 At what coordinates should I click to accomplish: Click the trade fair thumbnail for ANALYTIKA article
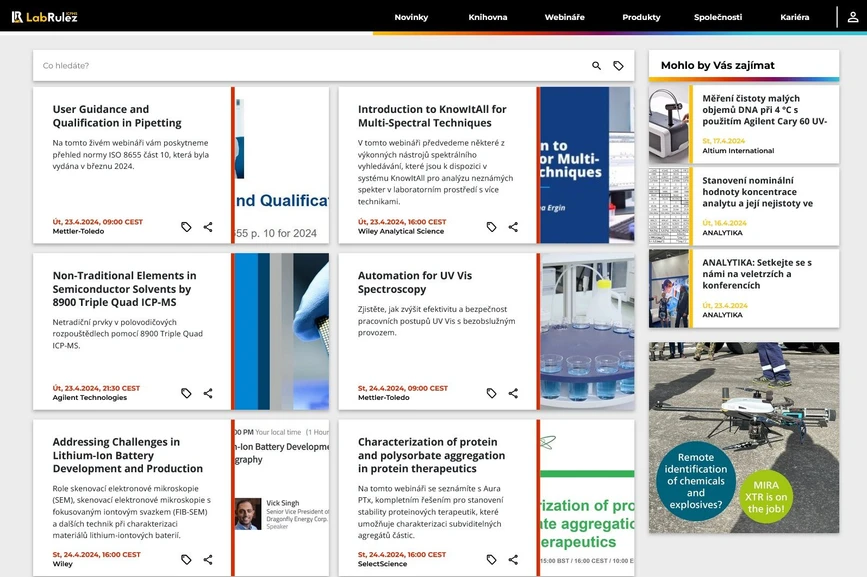(x=669, y=288)
